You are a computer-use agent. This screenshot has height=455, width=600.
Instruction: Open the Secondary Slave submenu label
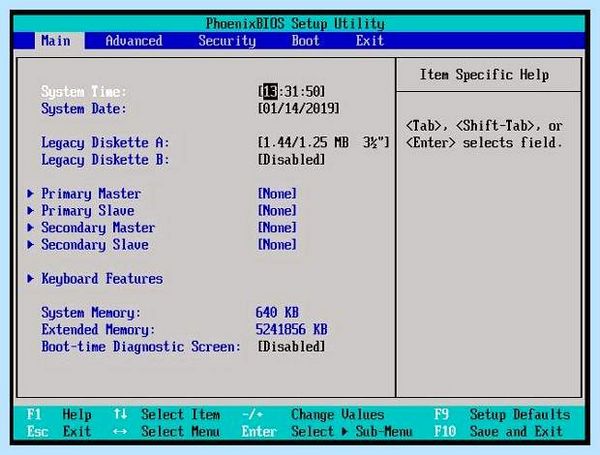(x=95, y=245)
